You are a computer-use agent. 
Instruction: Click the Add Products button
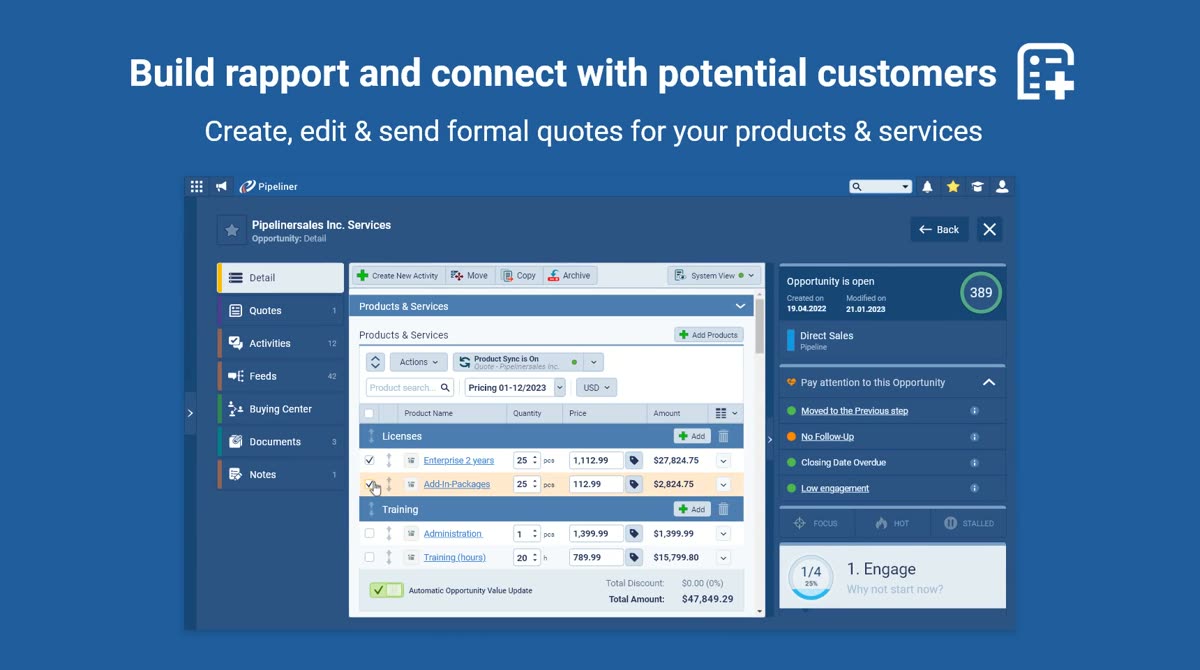[709, 335]
